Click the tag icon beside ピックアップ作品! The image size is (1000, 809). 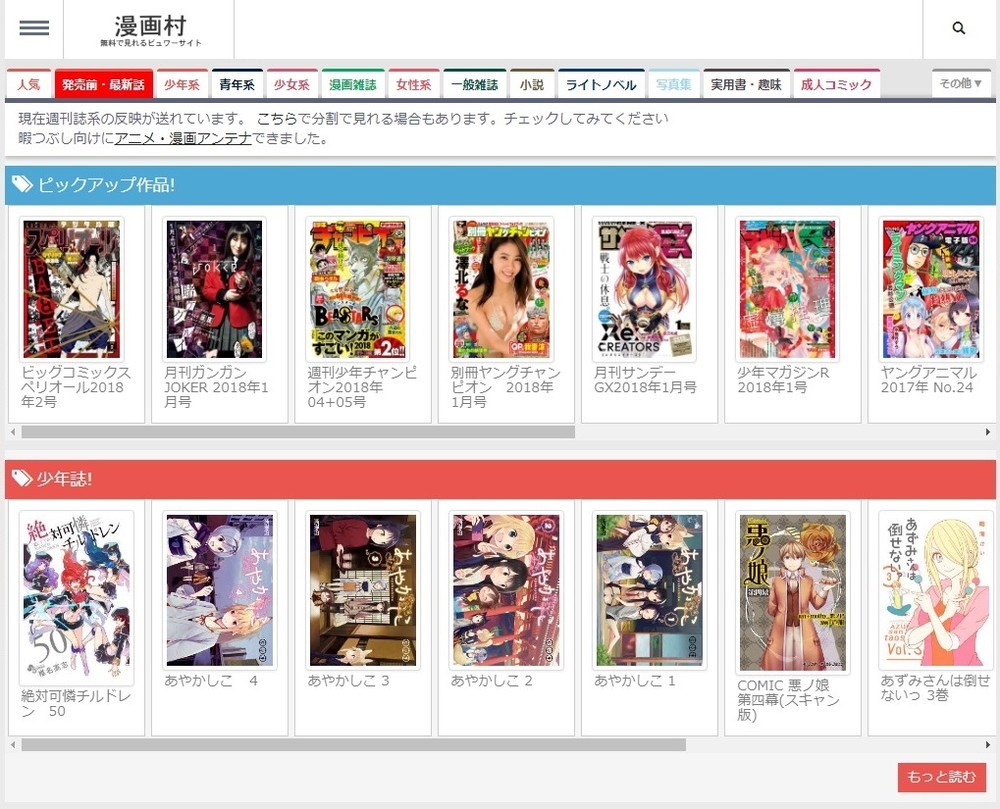point(22,185)
